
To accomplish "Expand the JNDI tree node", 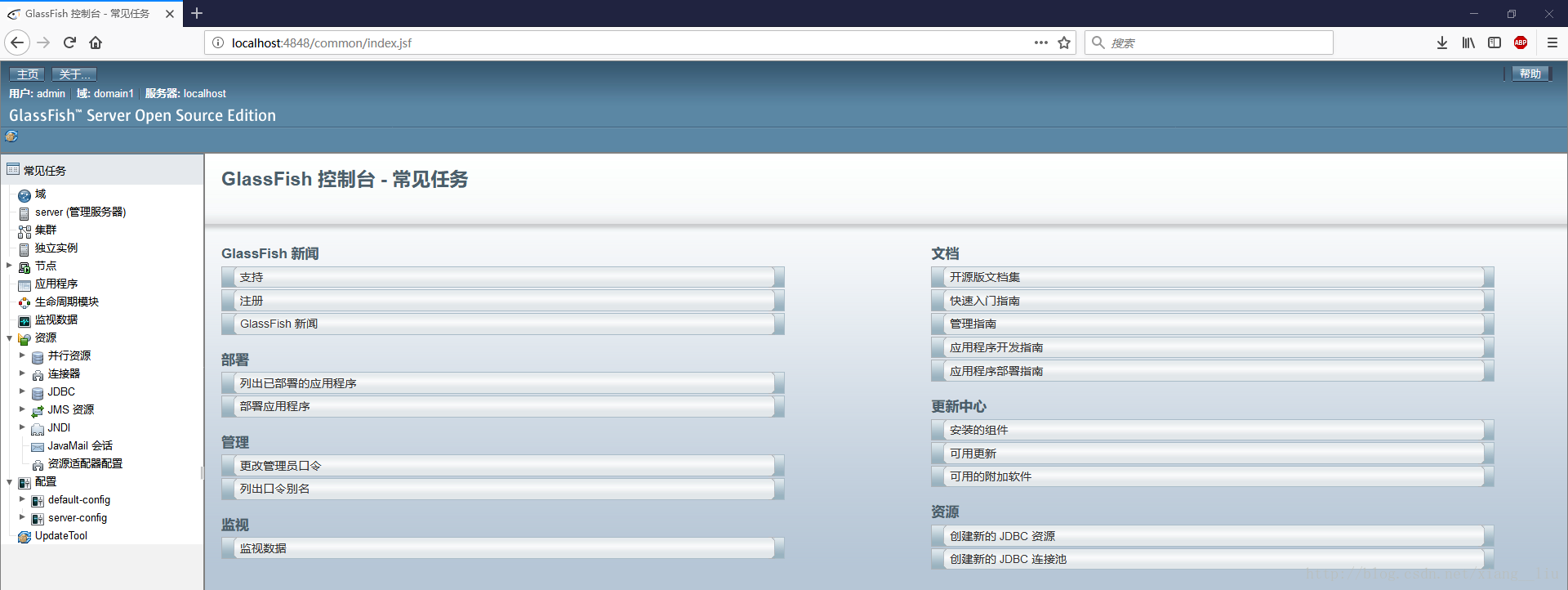I will tap(22, 427).
